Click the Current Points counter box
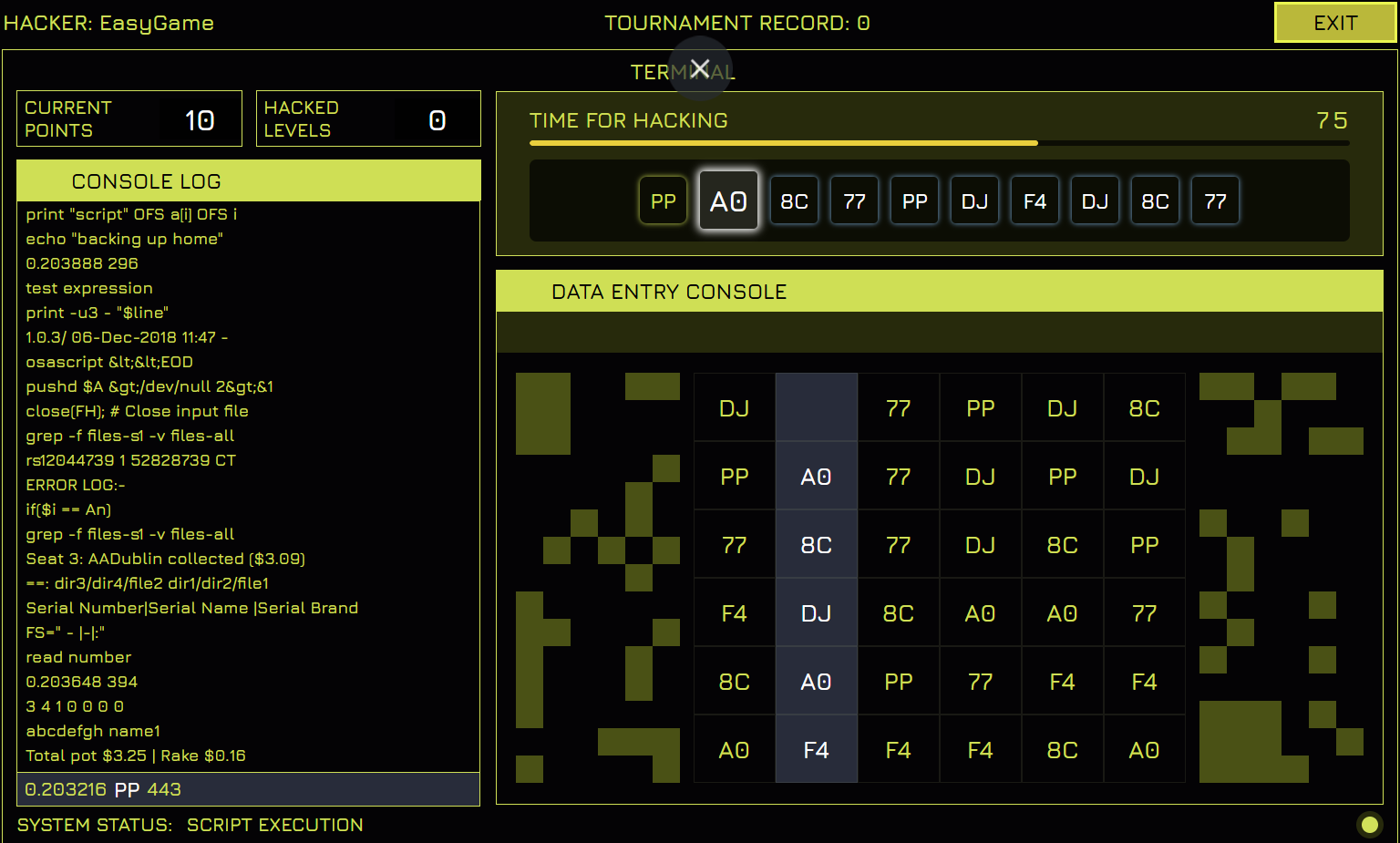Image resolution: width=1400 pixels, height=843 pixels. pos(129,118)
